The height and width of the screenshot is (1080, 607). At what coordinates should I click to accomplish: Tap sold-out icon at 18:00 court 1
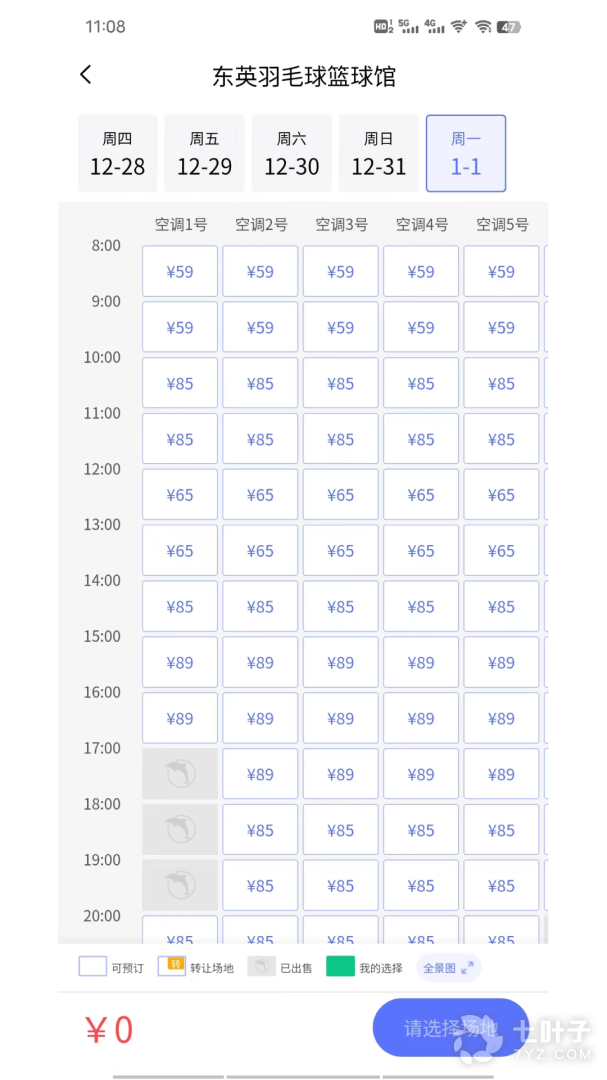tap(180, 829)
